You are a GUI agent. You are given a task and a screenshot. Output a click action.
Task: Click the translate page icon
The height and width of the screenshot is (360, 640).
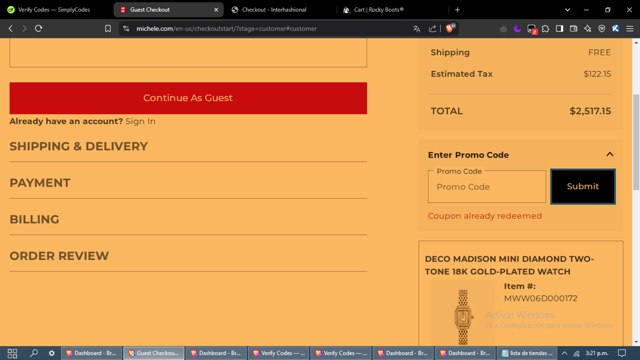(x=416, y=29)
